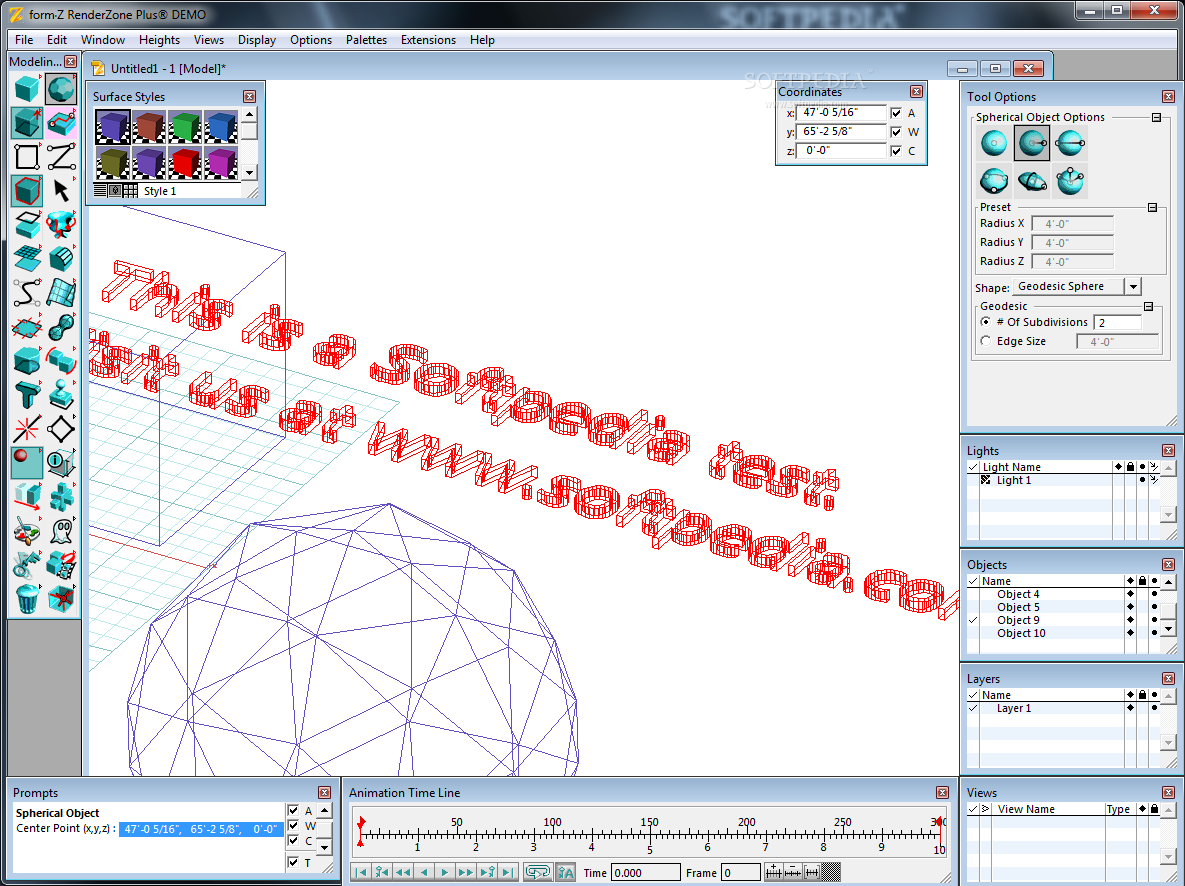Click the # Of Subdivisions value field
Viewport: 1185px width, 886px height.
pyautogui.click(x=1118, y=323)
